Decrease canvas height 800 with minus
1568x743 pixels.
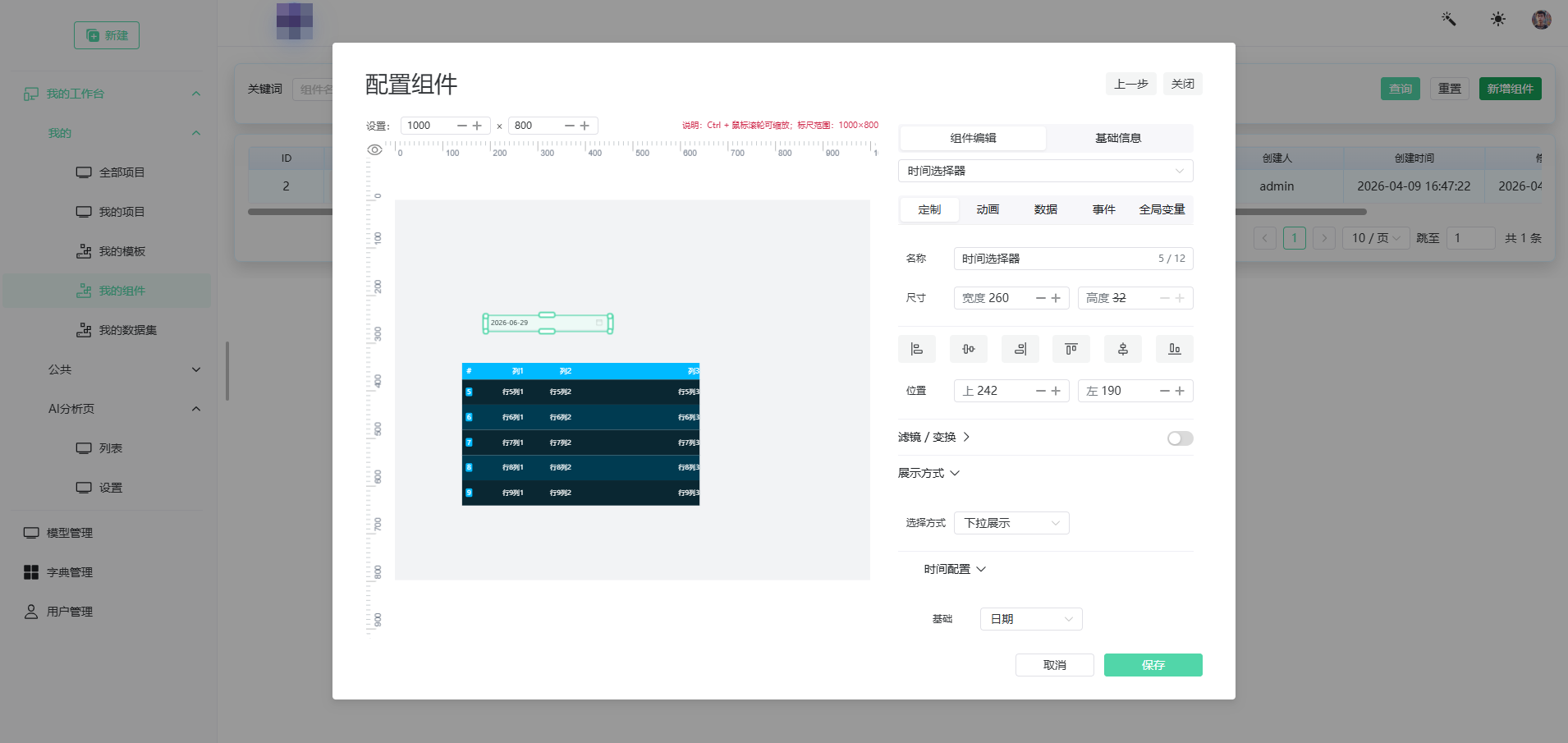pyautogui.click(x=569, y=126)
